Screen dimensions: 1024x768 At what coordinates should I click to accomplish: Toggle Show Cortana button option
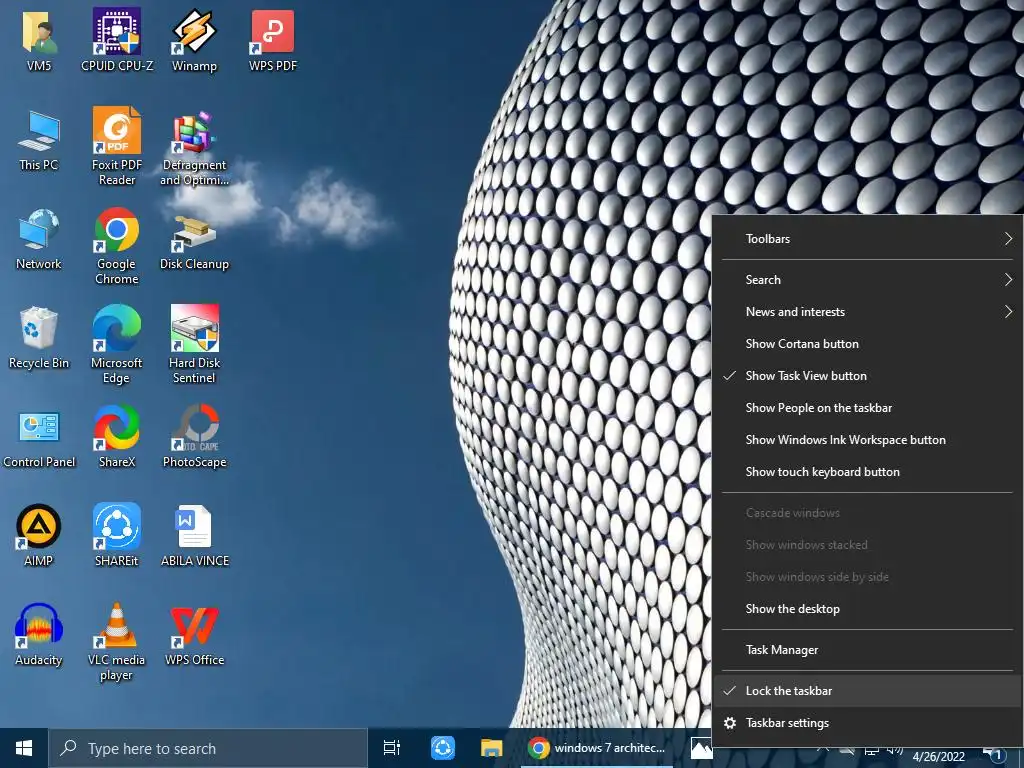pyautogui.click(x=867, y=344)
